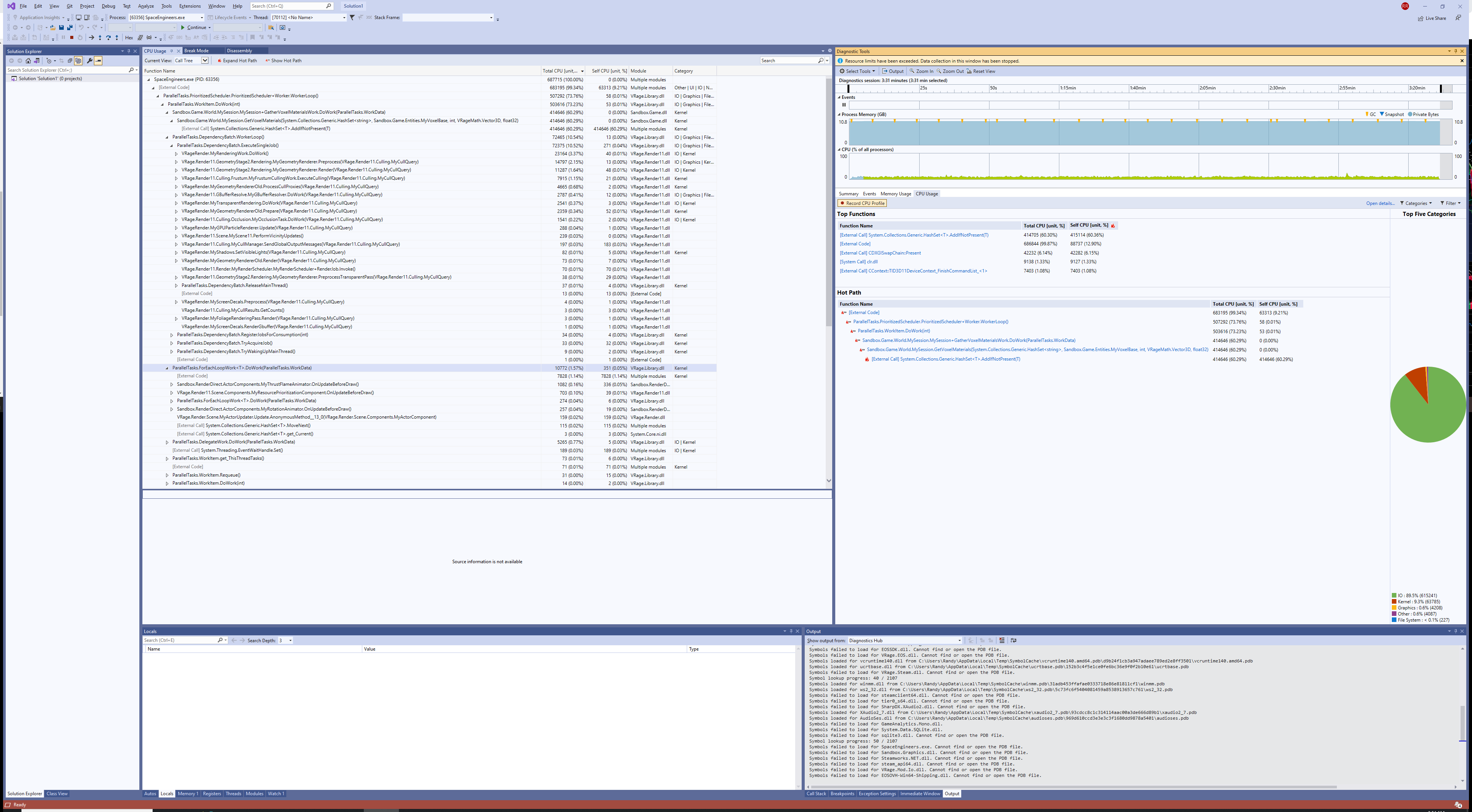Click Solution Explorer Properties wrench icon

90,61
